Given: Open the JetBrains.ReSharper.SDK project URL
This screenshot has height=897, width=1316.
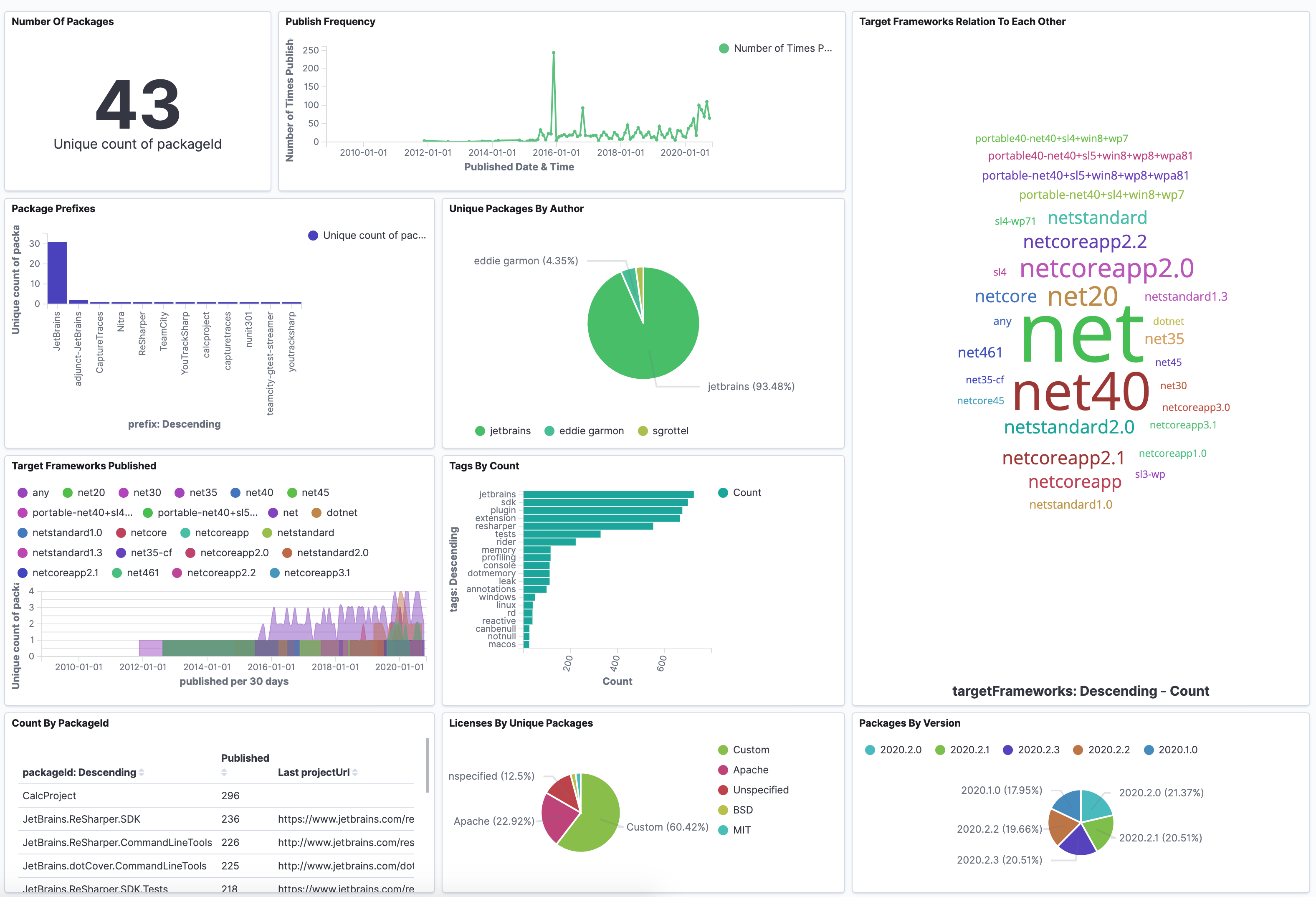Looking at the screenshot, I should pyautogui.click(x=346, y=819).
